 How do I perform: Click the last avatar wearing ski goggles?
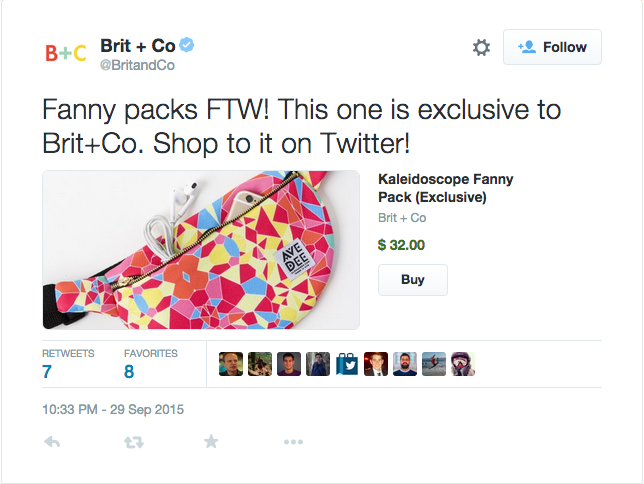click(x=462, y=364)
